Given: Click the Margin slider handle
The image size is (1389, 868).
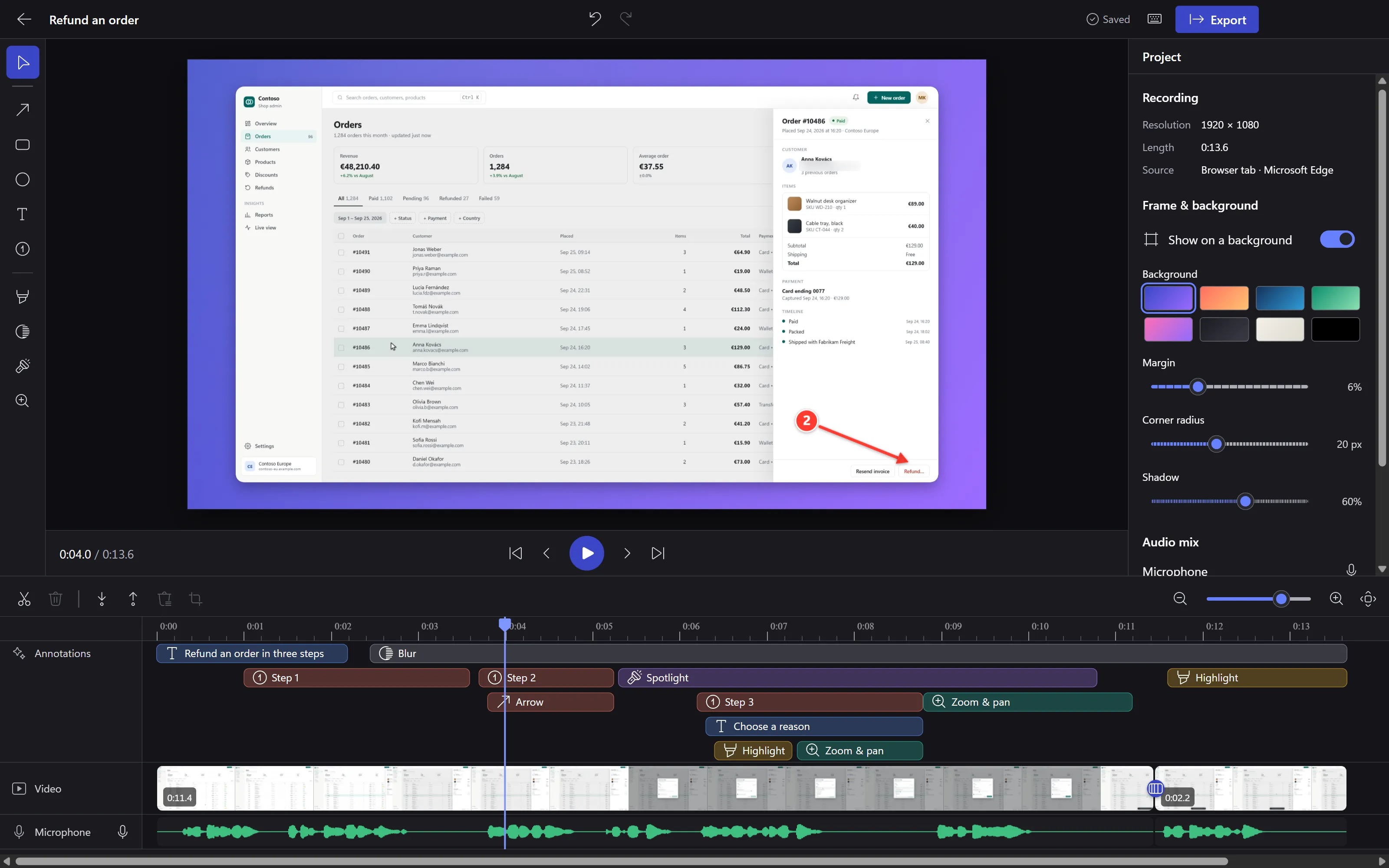Looking at the screenshot, I should coord(1197,387).
